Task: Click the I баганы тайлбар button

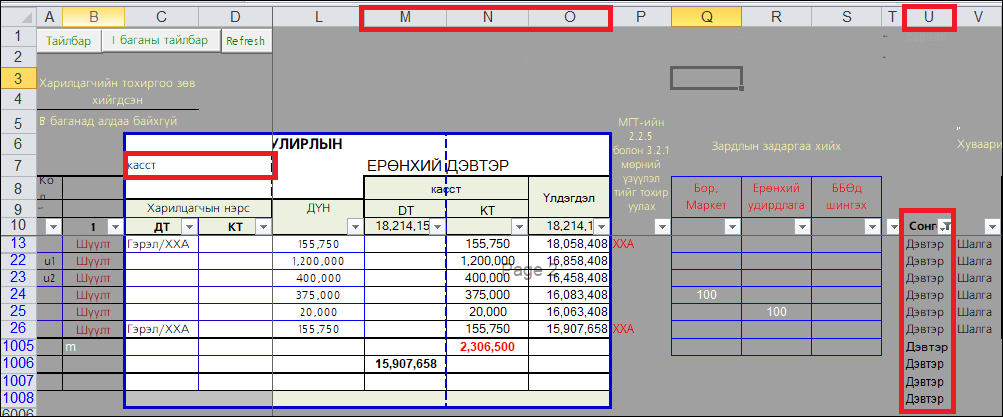Action: point(160,41)
